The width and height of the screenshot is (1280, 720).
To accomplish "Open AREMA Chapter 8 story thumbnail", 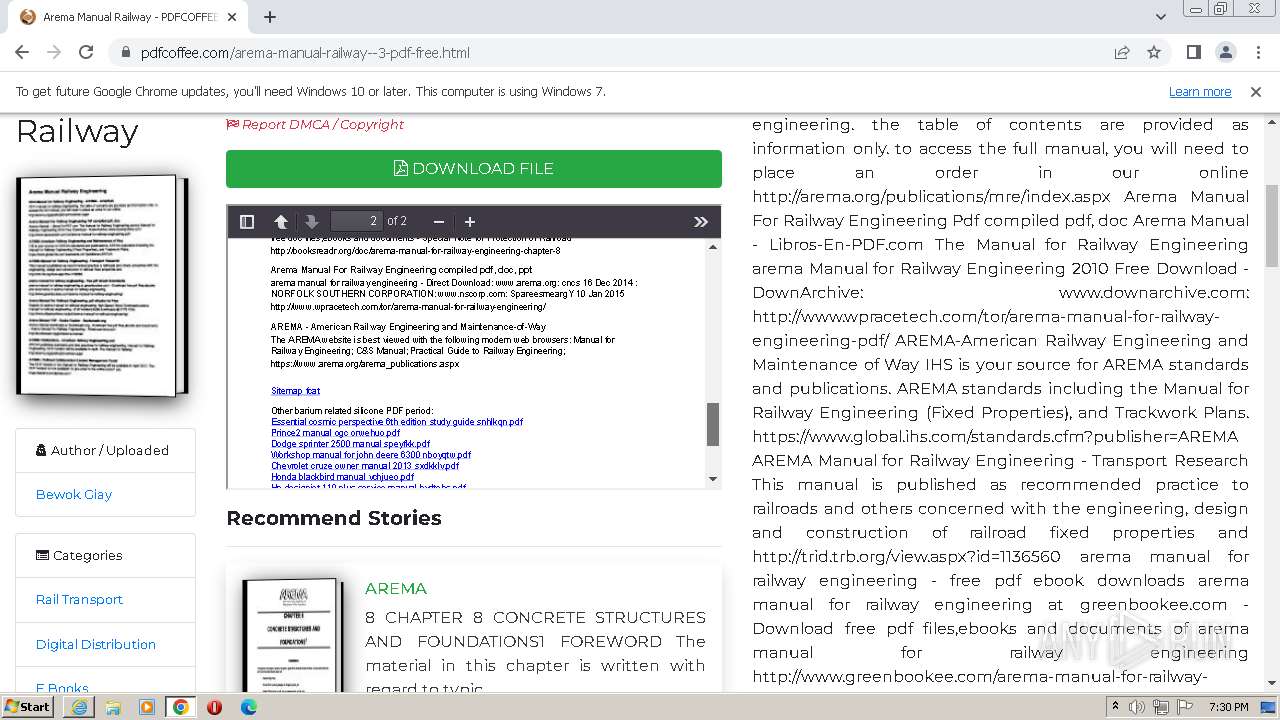I will 293,634.
